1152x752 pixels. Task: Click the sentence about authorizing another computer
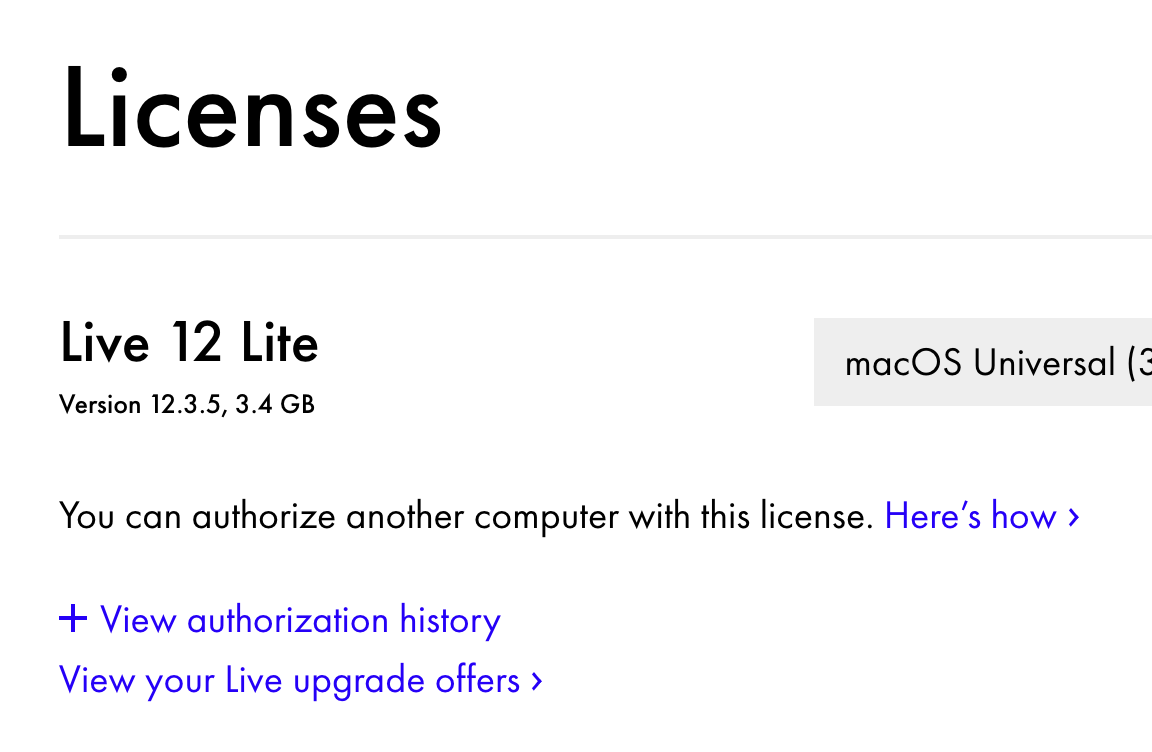coord(466,516)
